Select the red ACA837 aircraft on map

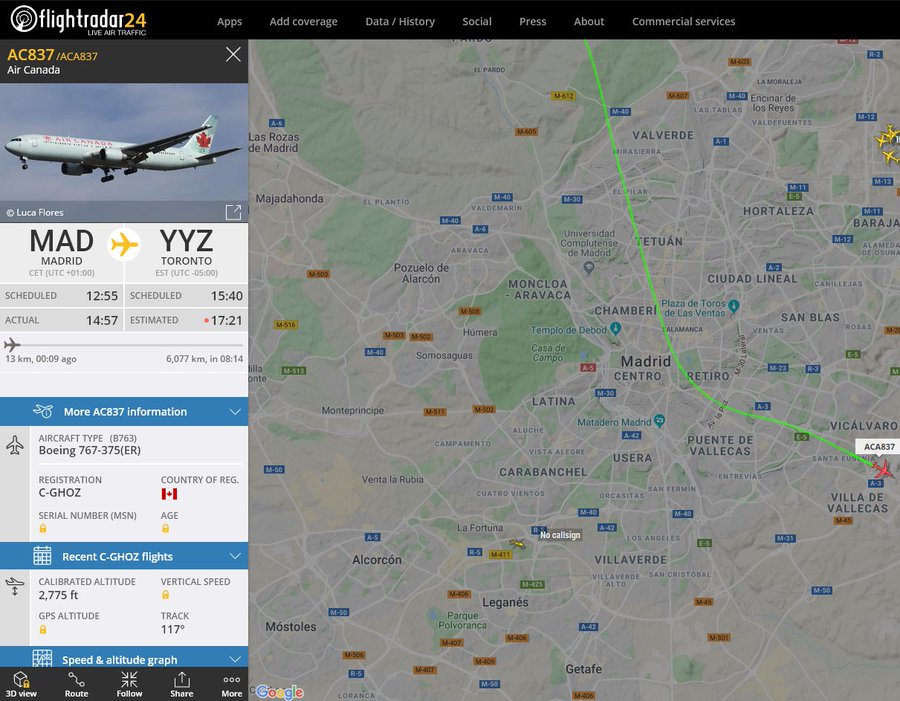pos(883,468)
